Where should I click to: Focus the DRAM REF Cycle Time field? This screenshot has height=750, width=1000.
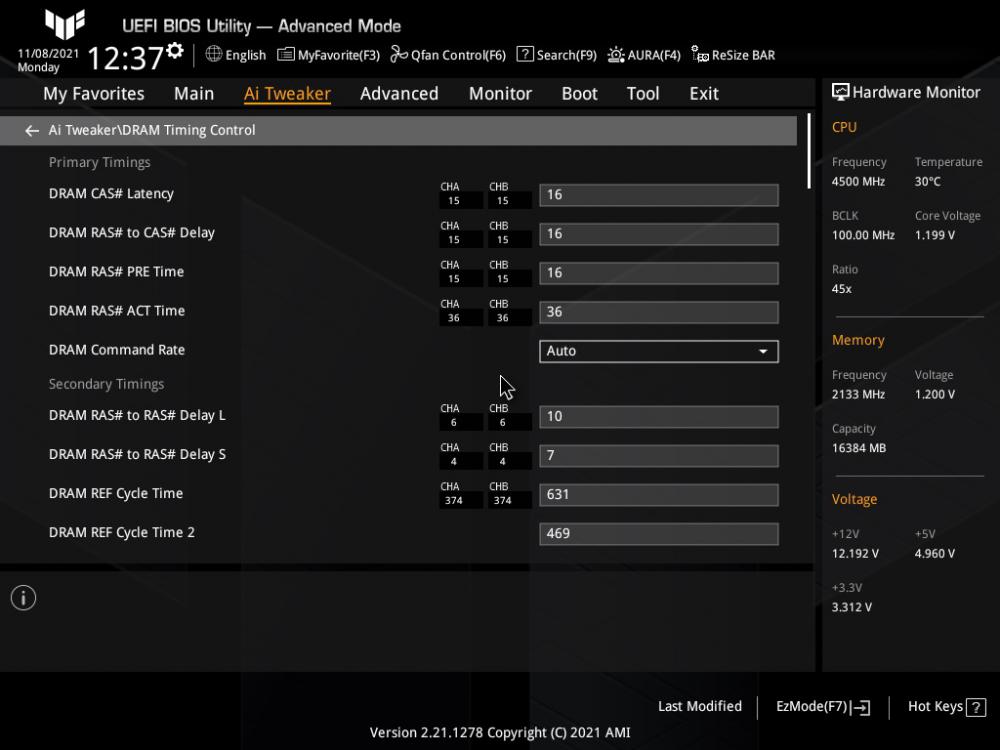click(x=659, y=495)
